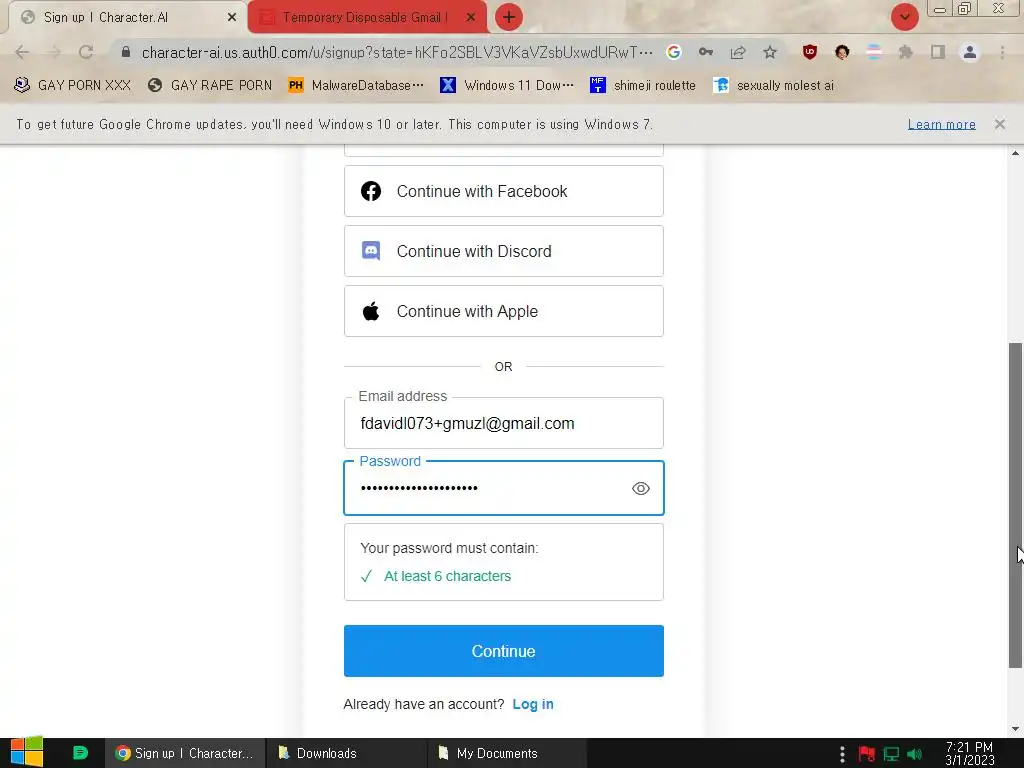Open the Chrome profile avatar

[970, 52]
